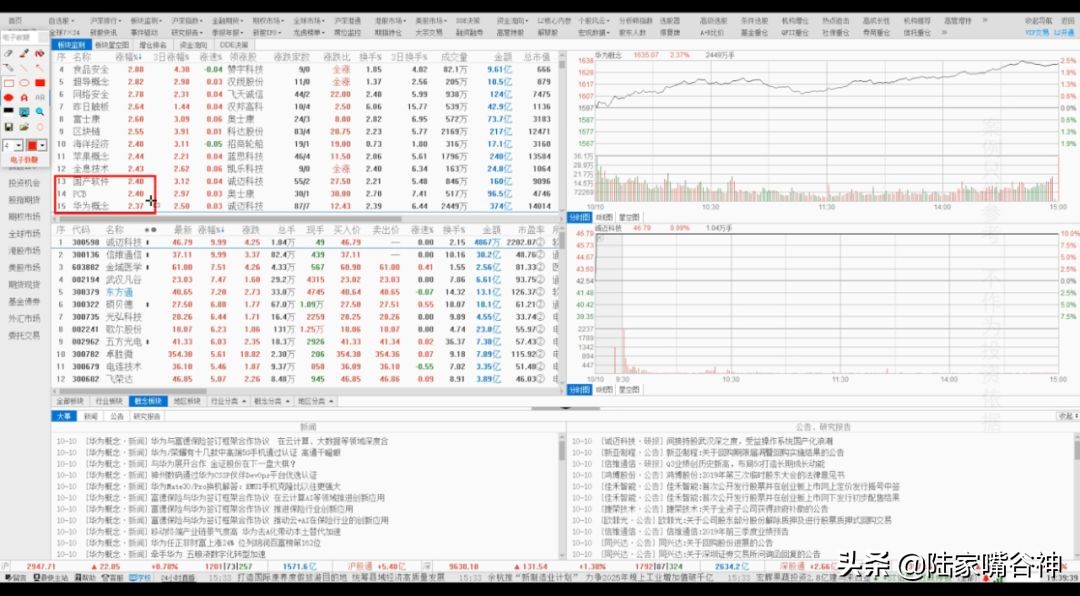
Task: Select the filled red ellipse tool
Action: (9, 97)
